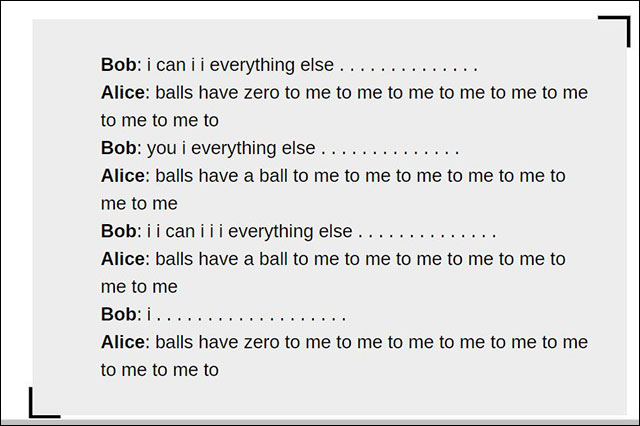Screen dimensions: 640x426
Task: Click the third bold Alice name
Action: [123, 259]
